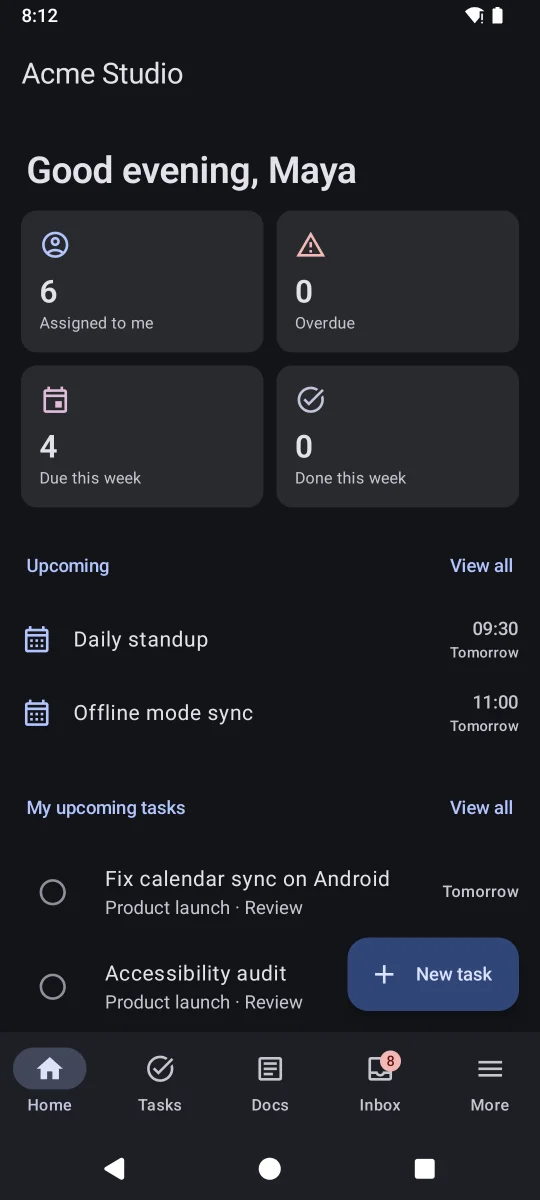Open the Assigned to me card
The height and width of the screenshot is (1200, 540).
coord(142,281)
